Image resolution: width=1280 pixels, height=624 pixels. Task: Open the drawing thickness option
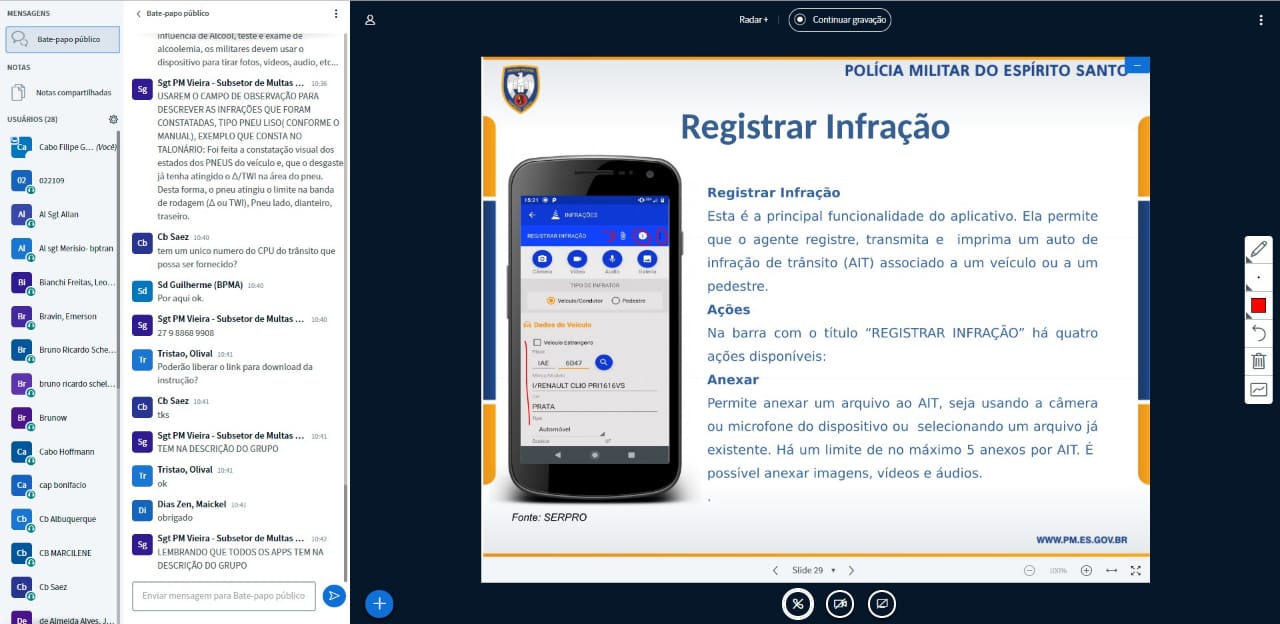1258,277
